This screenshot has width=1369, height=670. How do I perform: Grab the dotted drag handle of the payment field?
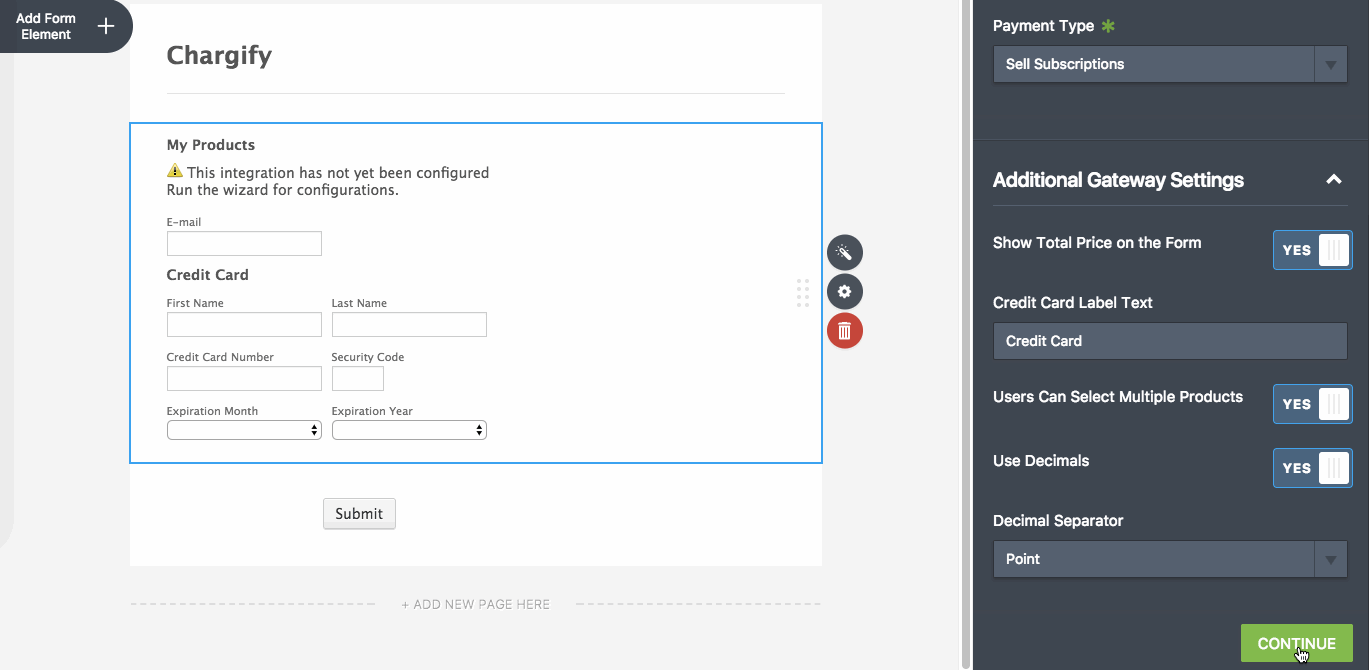pos(802,293)
